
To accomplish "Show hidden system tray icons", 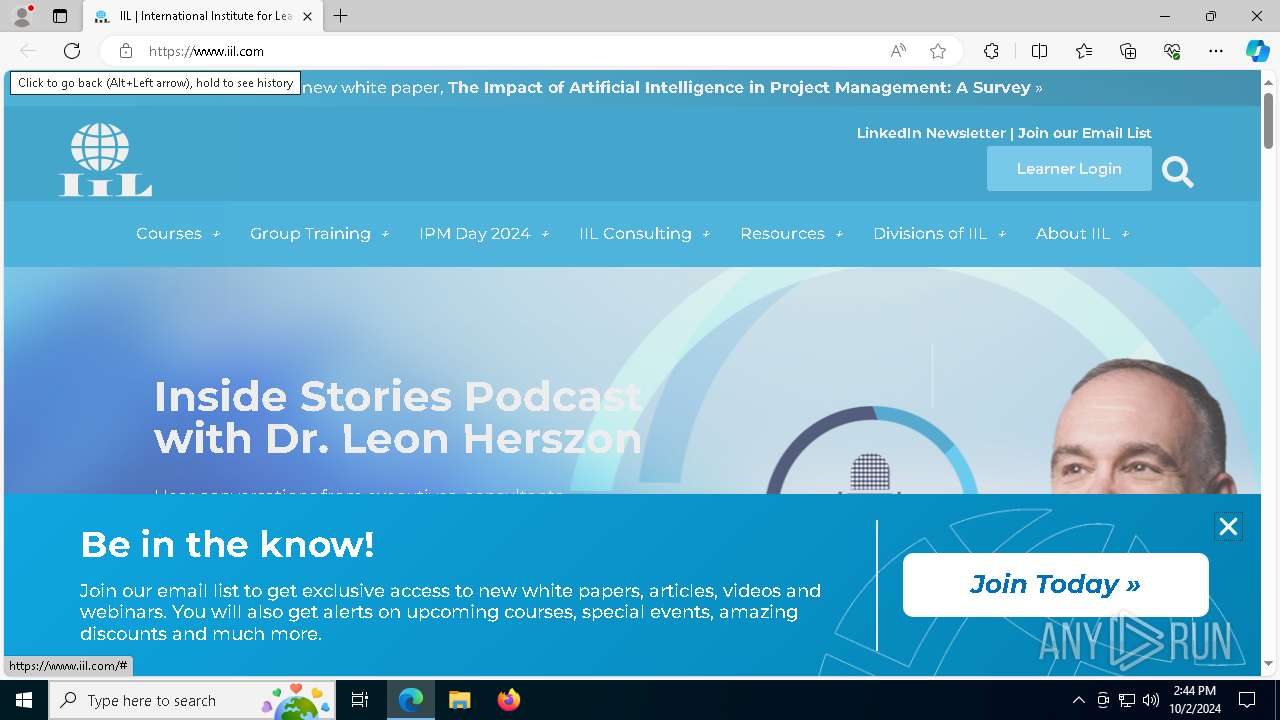I will click(1078, 700).
